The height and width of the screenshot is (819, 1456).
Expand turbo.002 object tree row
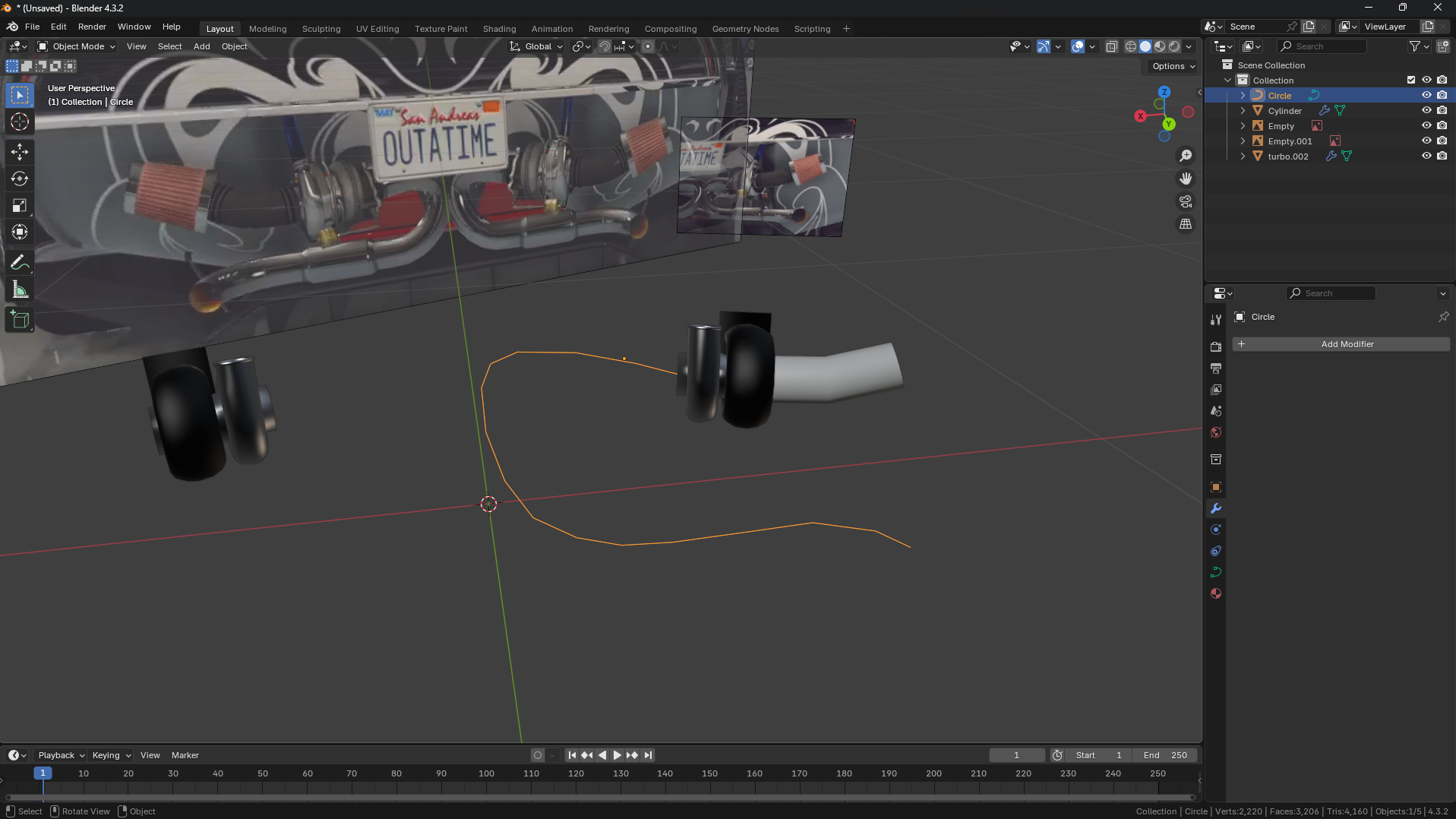tap(1243, 156)
